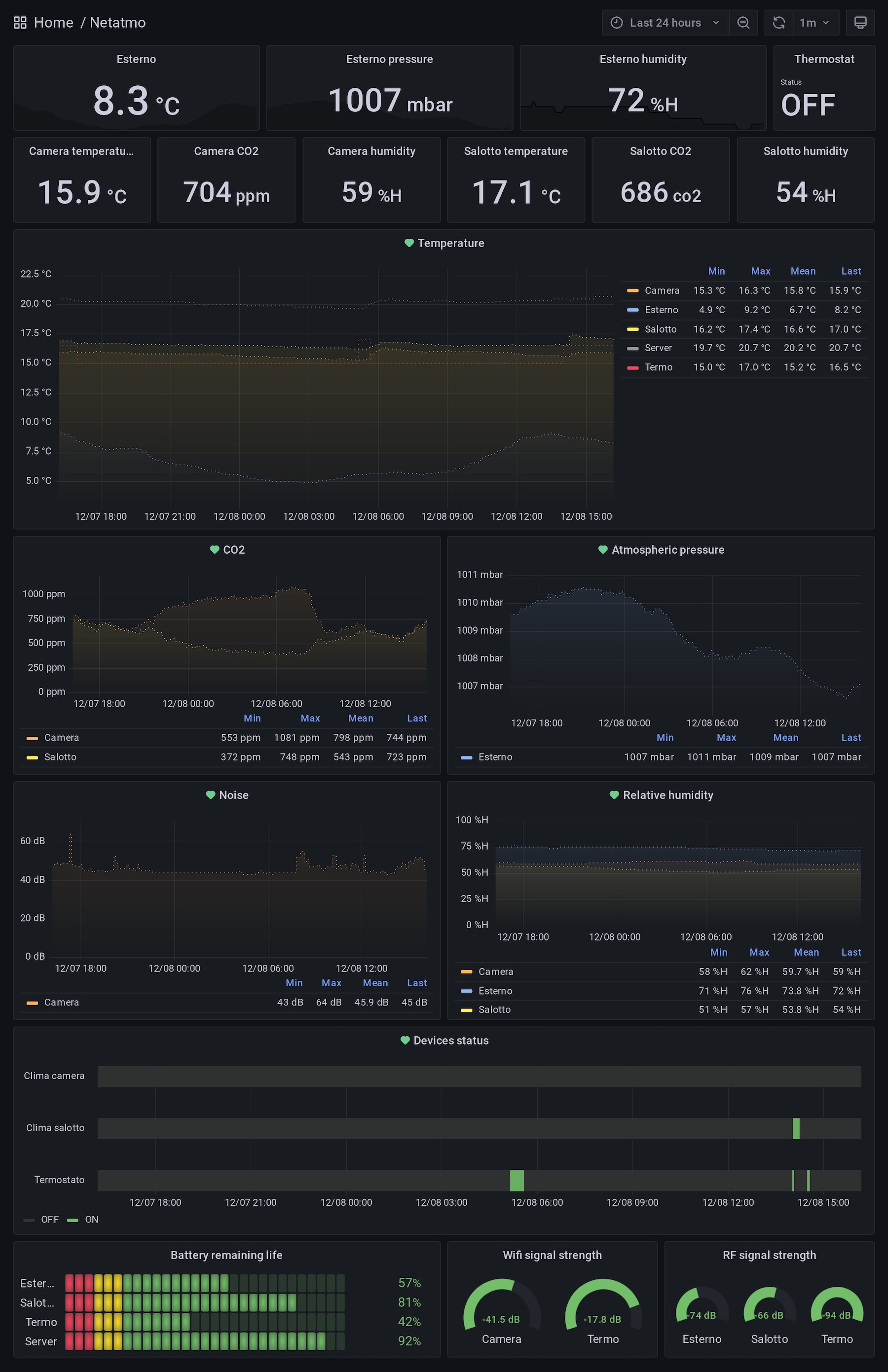Open Atmospheric pressure panel title menu
Screen dimensions: 888x1372
pos(668,550)
